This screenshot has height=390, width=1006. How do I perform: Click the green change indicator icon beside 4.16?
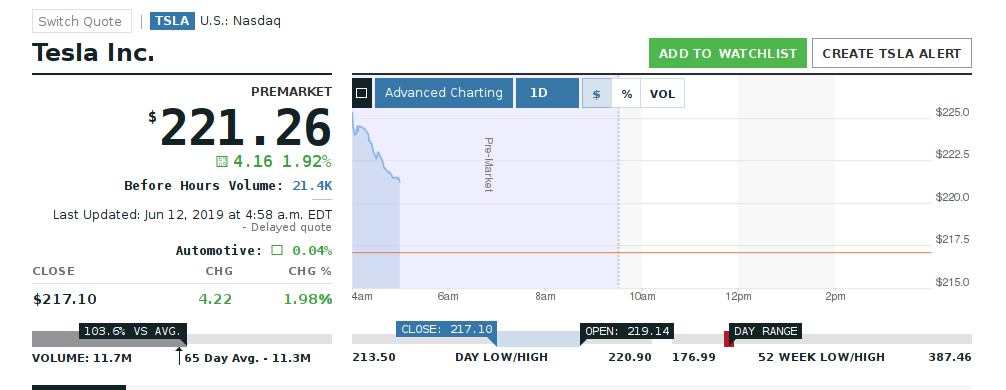coord(222,161)
